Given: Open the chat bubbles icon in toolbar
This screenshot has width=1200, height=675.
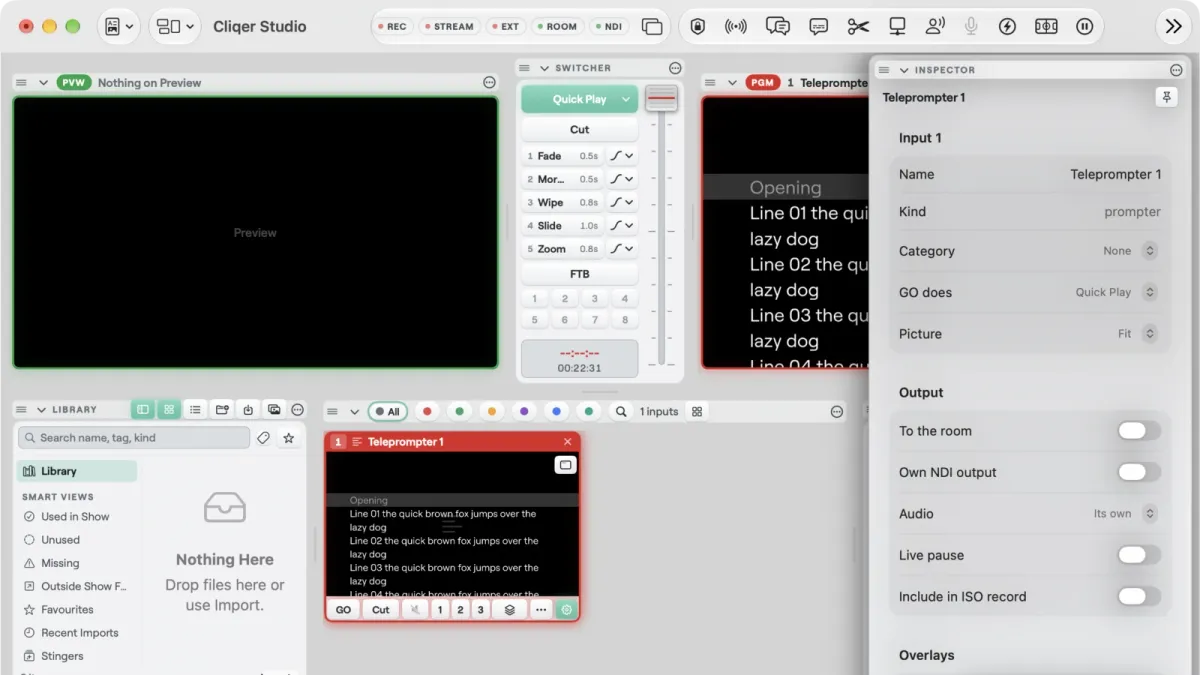Looking at the screenshot, I should (x=778, y=27).
